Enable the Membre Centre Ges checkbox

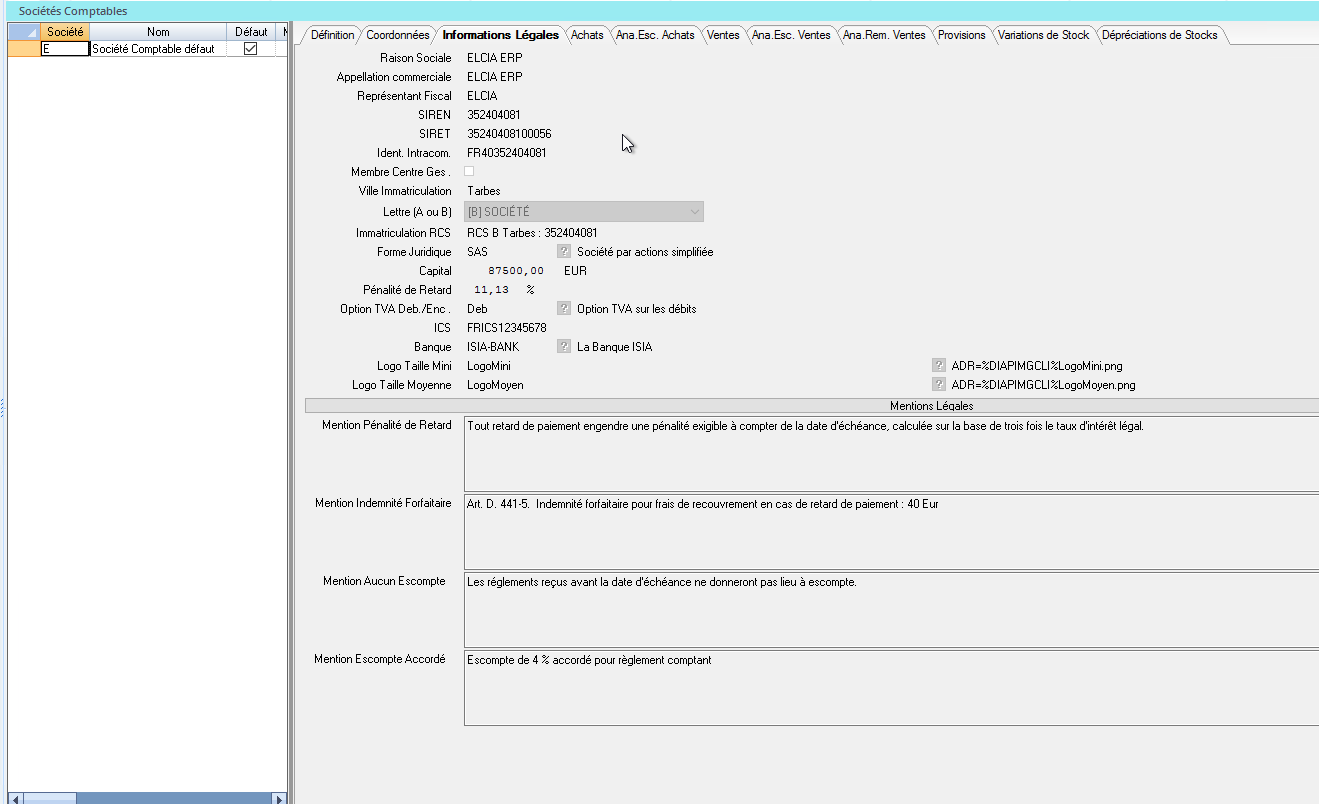[x=468, y=171]
